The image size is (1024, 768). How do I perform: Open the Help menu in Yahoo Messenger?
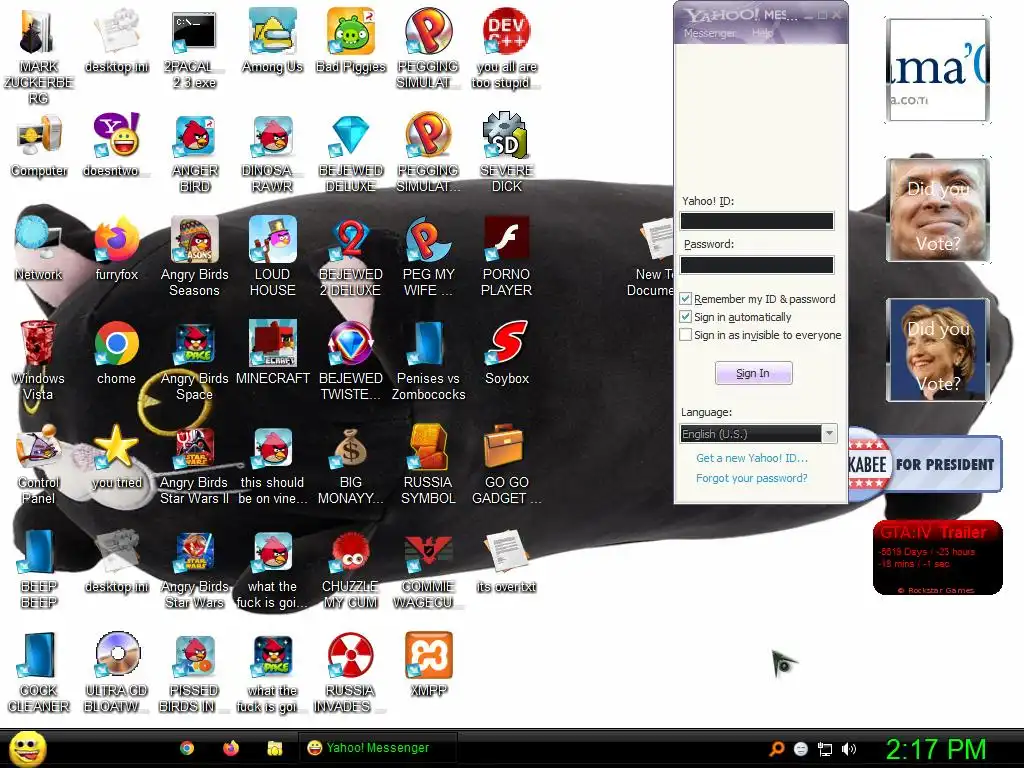(x=761, y=33)
